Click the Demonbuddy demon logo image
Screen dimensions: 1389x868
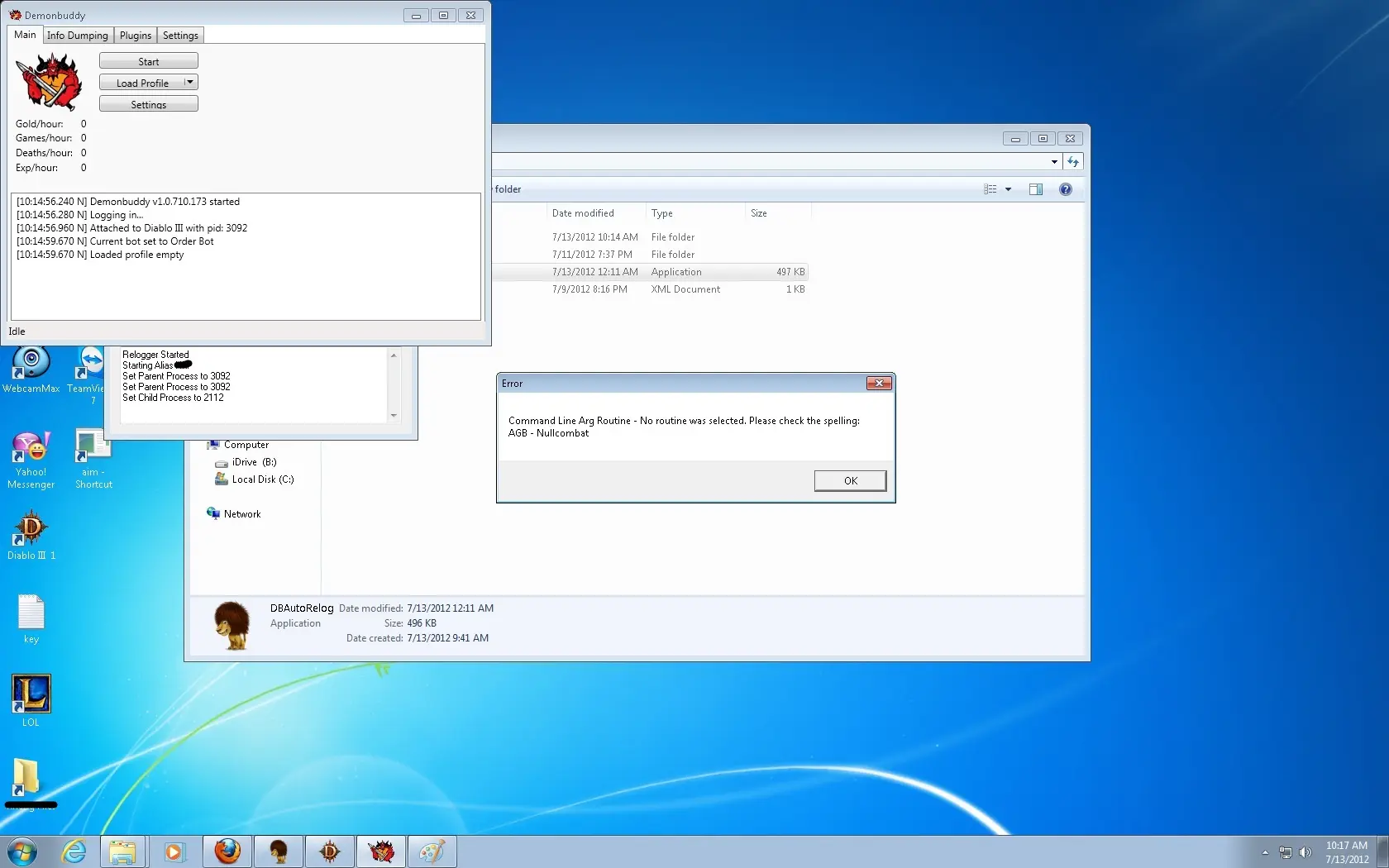50,82
